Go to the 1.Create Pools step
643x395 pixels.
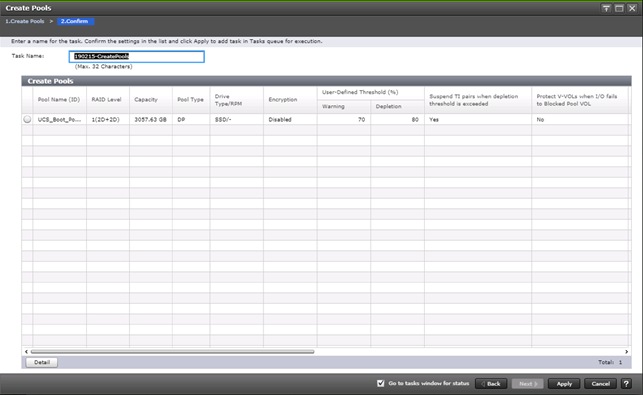pos(25,21)
